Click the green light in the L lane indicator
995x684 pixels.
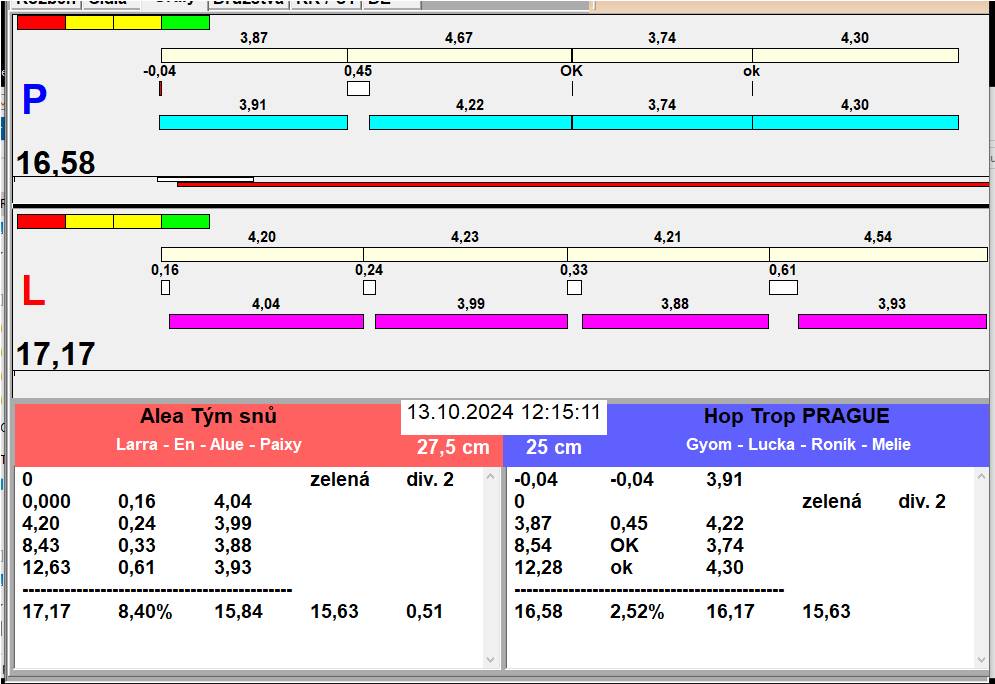coord(185,221)
